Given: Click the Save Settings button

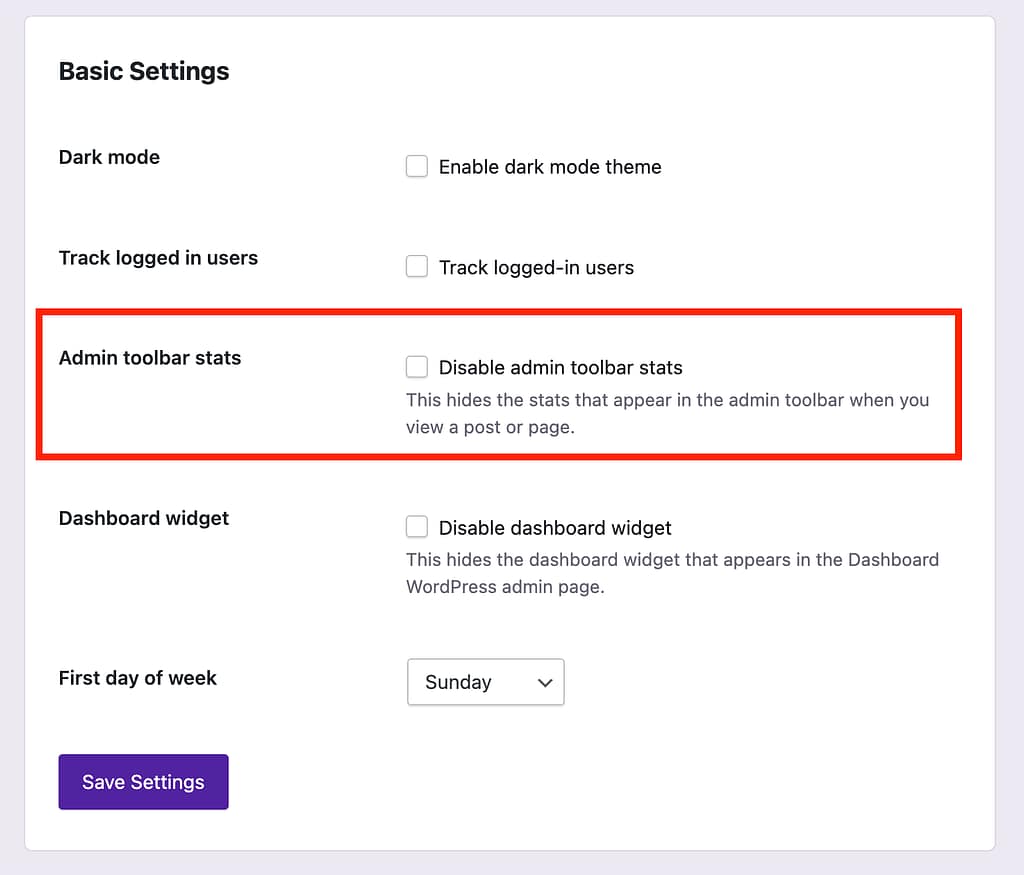Looking at the screenshot, I should [x=143, y=781].
